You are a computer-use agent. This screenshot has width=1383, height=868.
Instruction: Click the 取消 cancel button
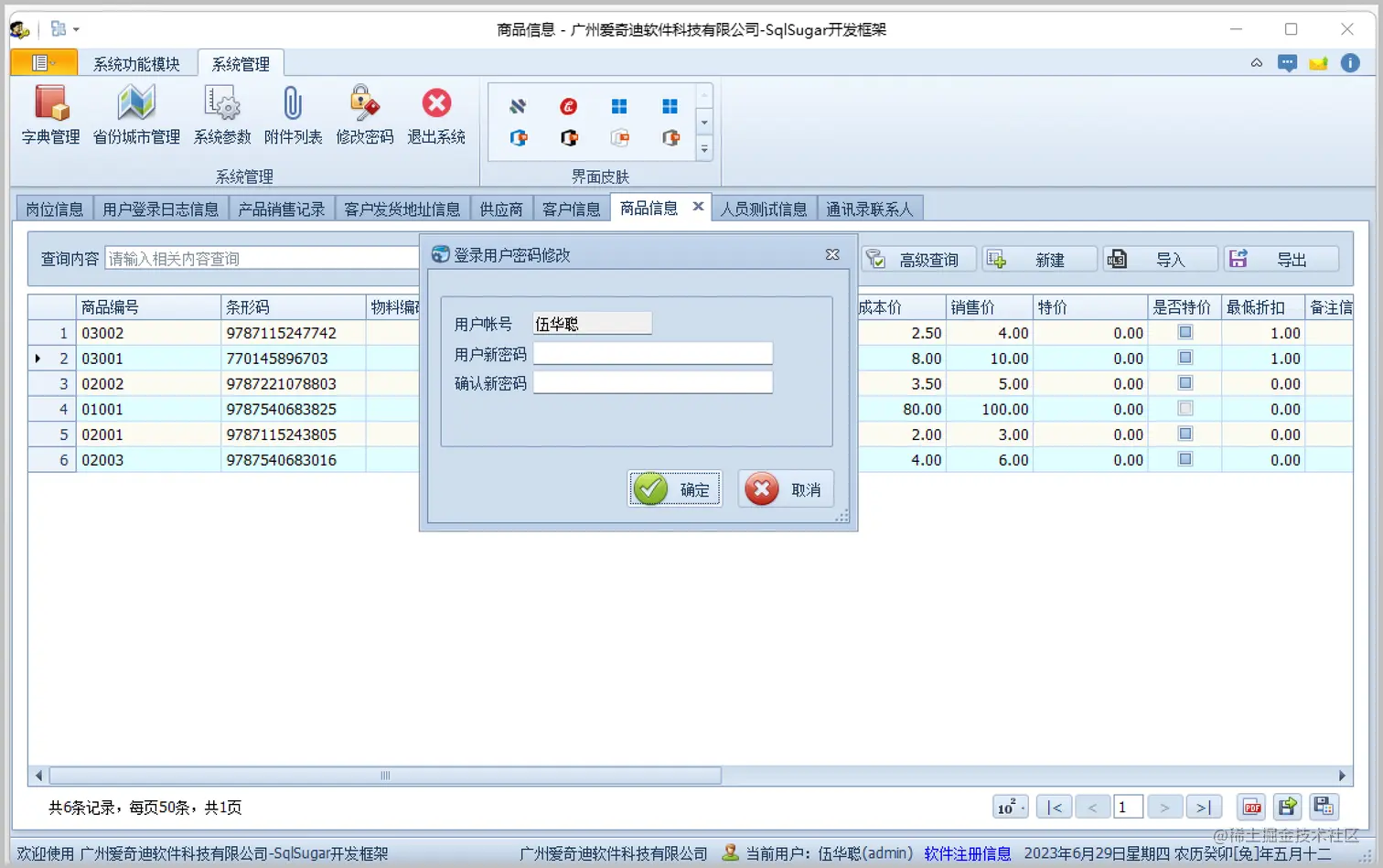click(786, 489)
